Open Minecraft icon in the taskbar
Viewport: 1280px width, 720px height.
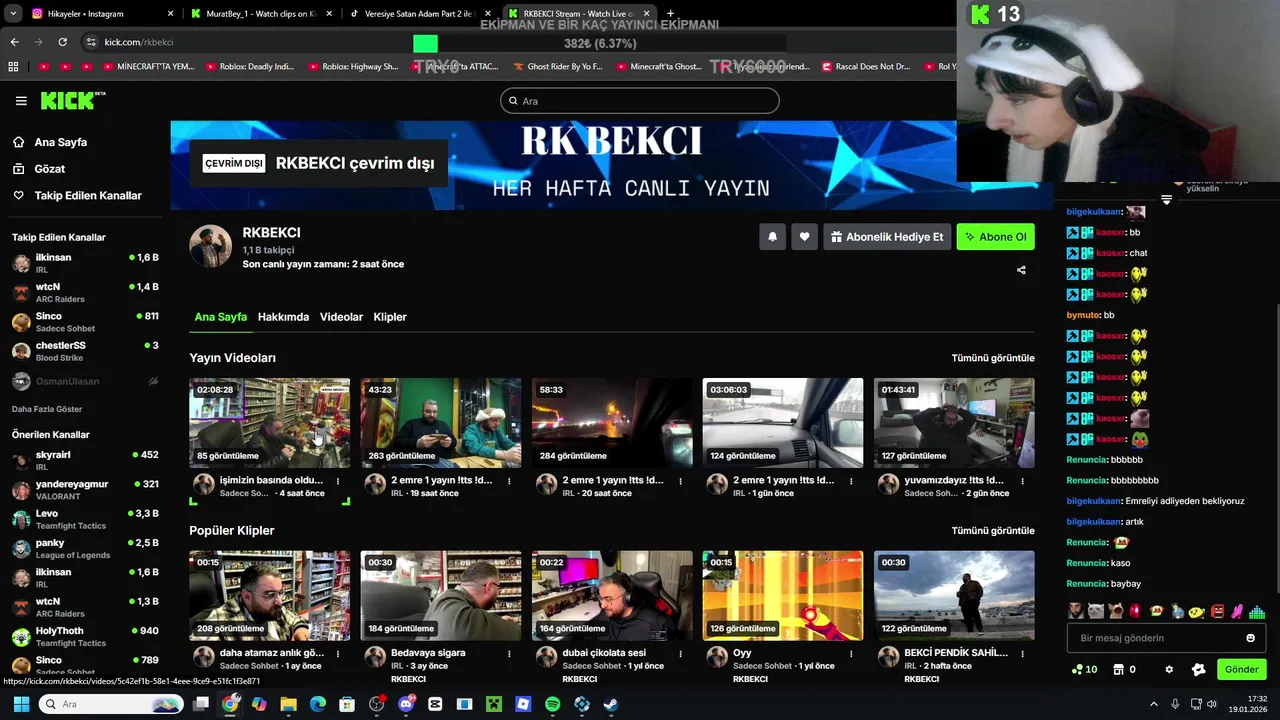tap(494, 704)
